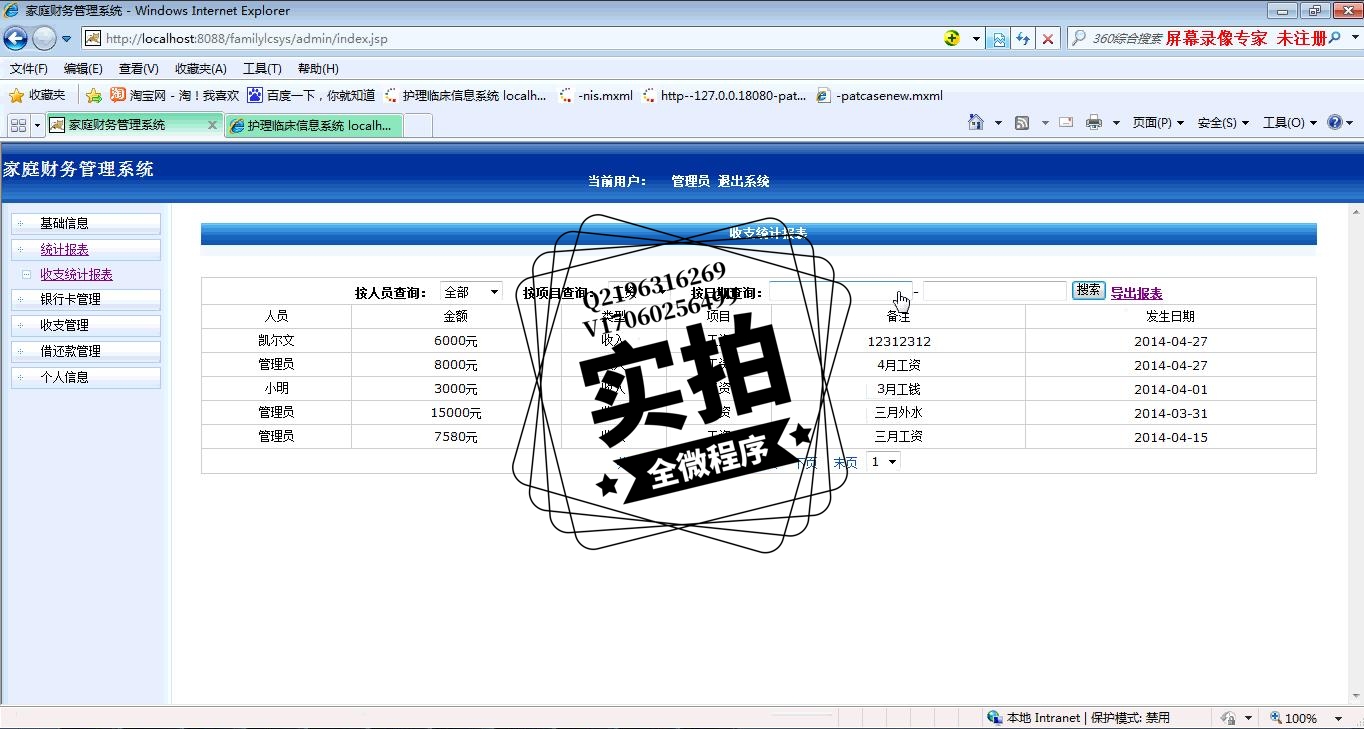Click the green 360 plus icon in address bar
The height and width of the screenshot is (729, 1364).
pyautogui.click(x=952, y=39)
